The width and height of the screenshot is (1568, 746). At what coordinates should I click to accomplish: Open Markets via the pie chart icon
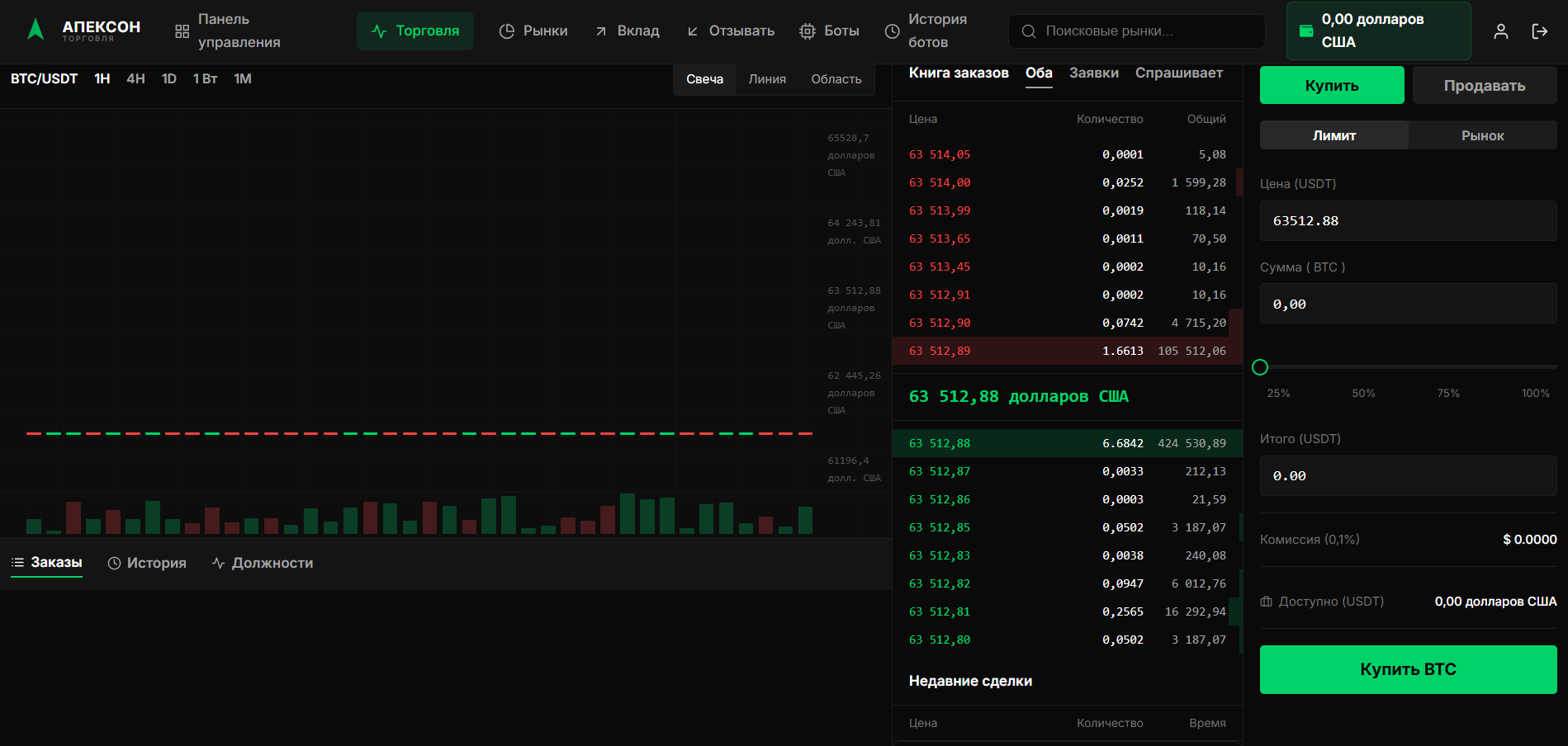[x=507, y=31]
